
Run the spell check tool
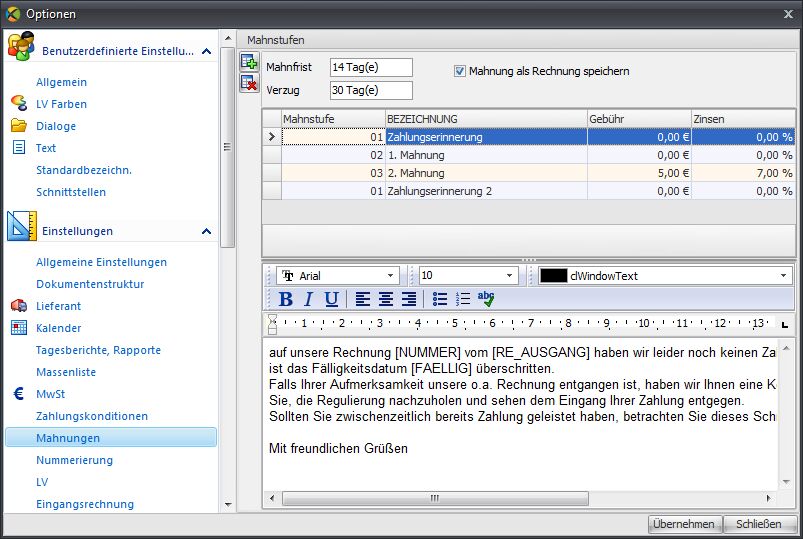click(x=487, y=299)
